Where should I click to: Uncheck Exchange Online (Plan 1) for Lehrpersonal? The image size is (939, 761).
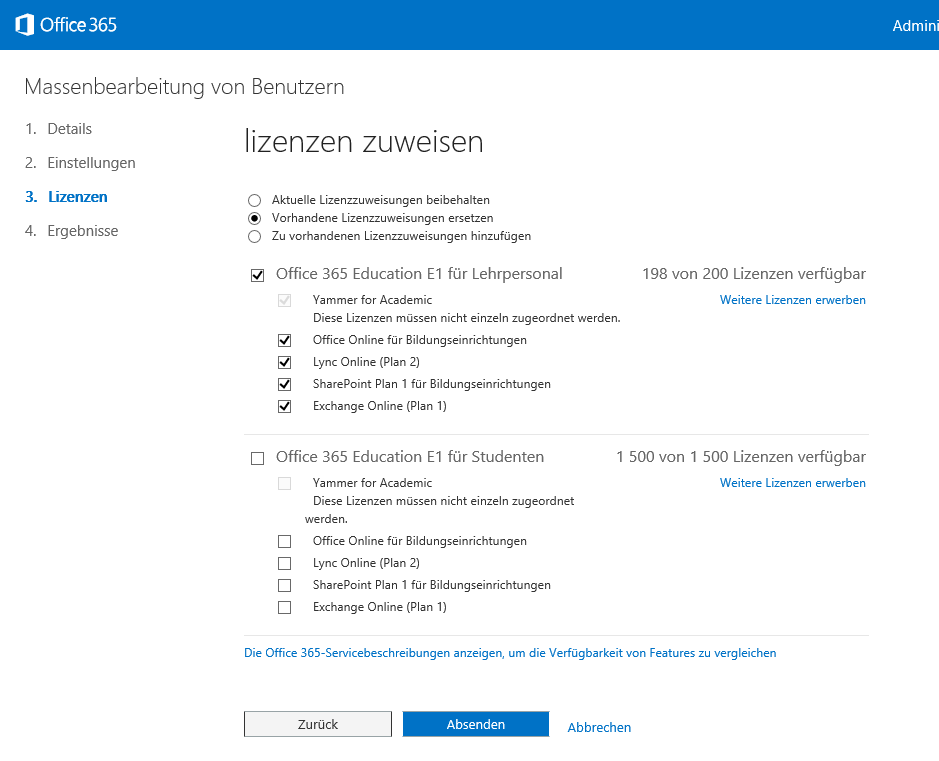coord(285,406)
